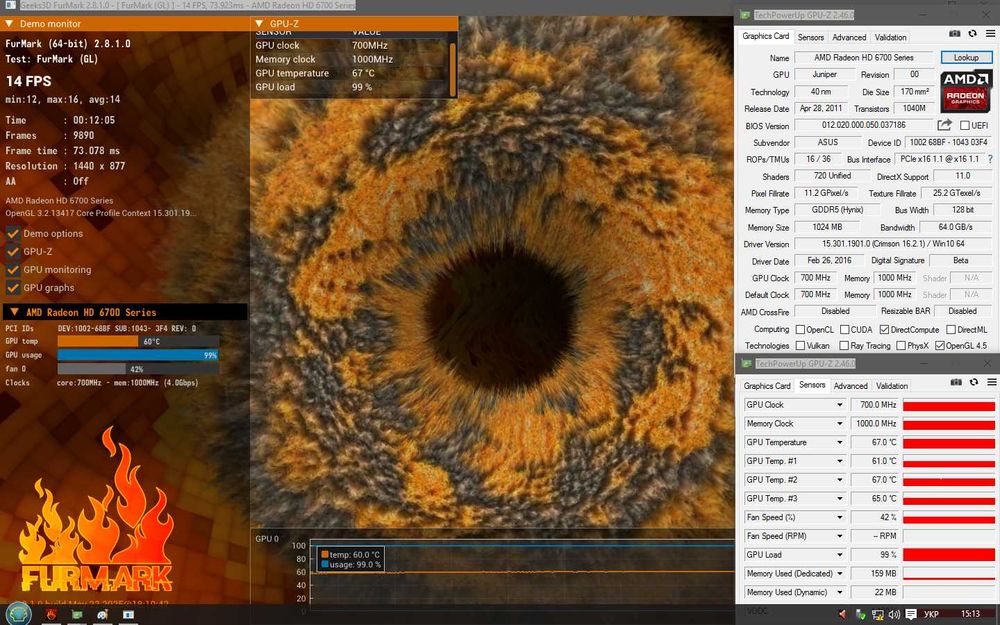Toggle the UEFI checkbox

964,126
